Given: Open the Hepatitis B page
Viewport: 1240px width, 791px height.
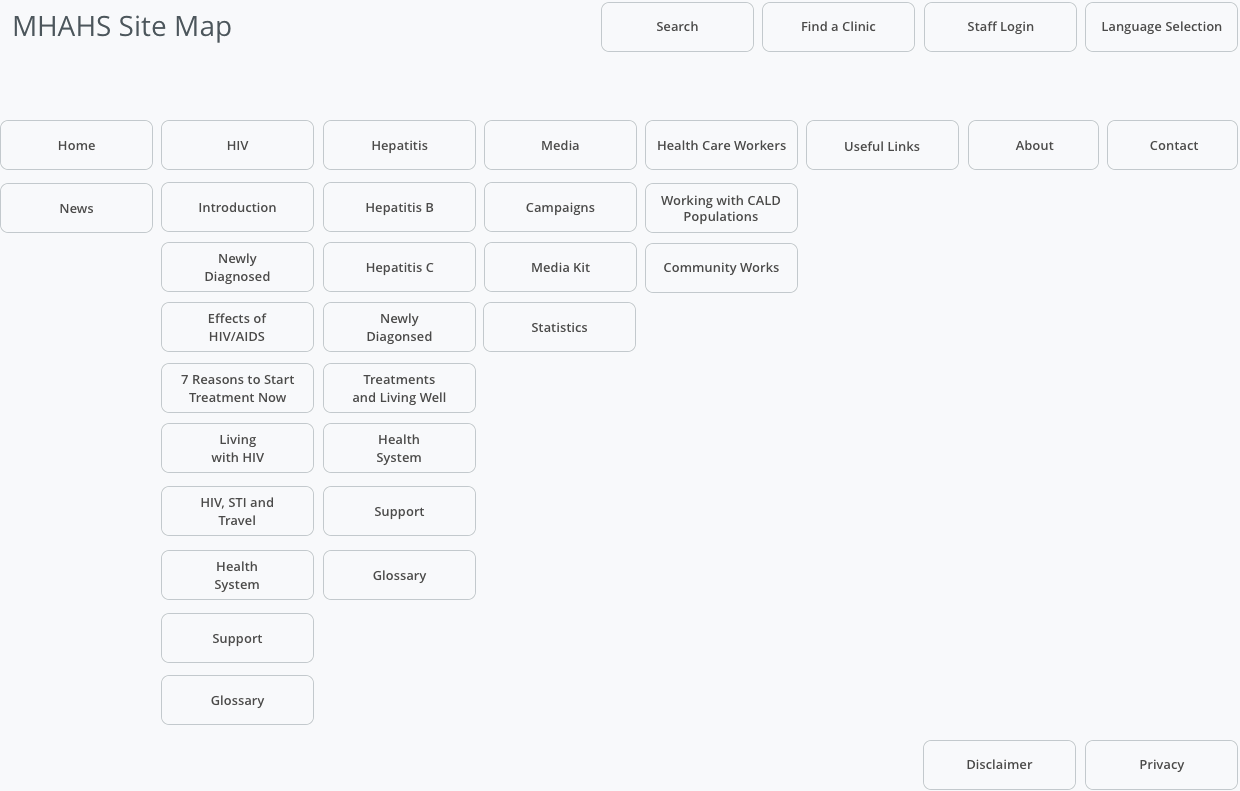Looking at the screenshot, I should point(399,208).
